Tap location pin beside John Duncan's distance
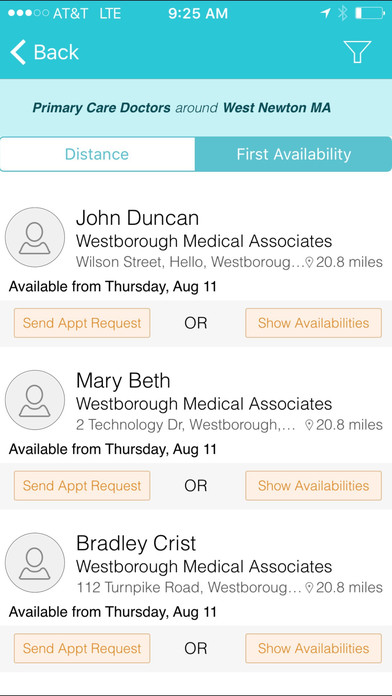 (x=309, y=262)
